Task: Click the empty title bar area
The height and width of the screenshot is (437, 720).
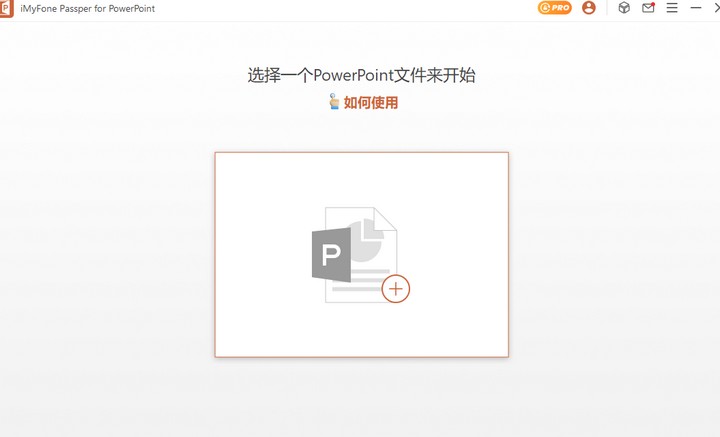Action: 350,8
